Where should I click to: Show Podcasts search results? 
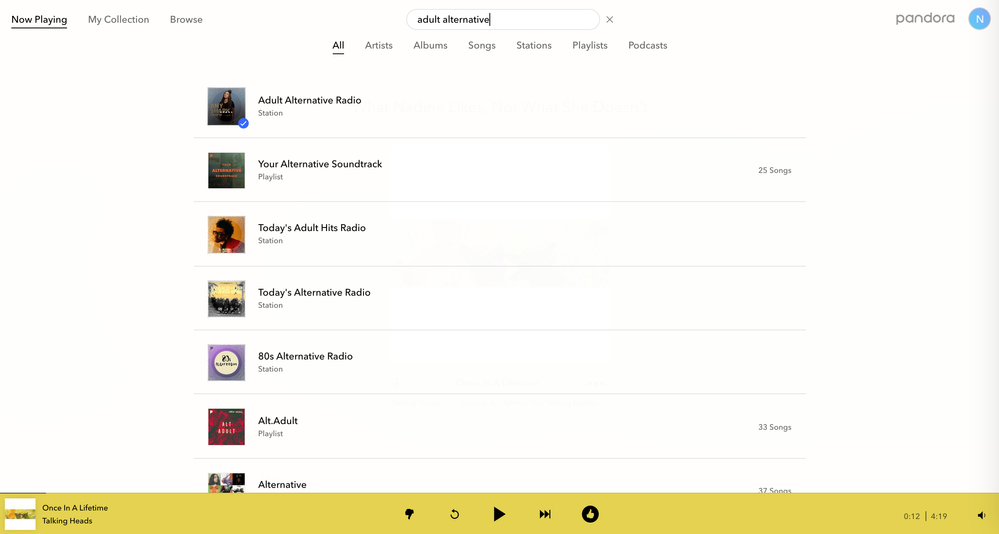point(647,46)
